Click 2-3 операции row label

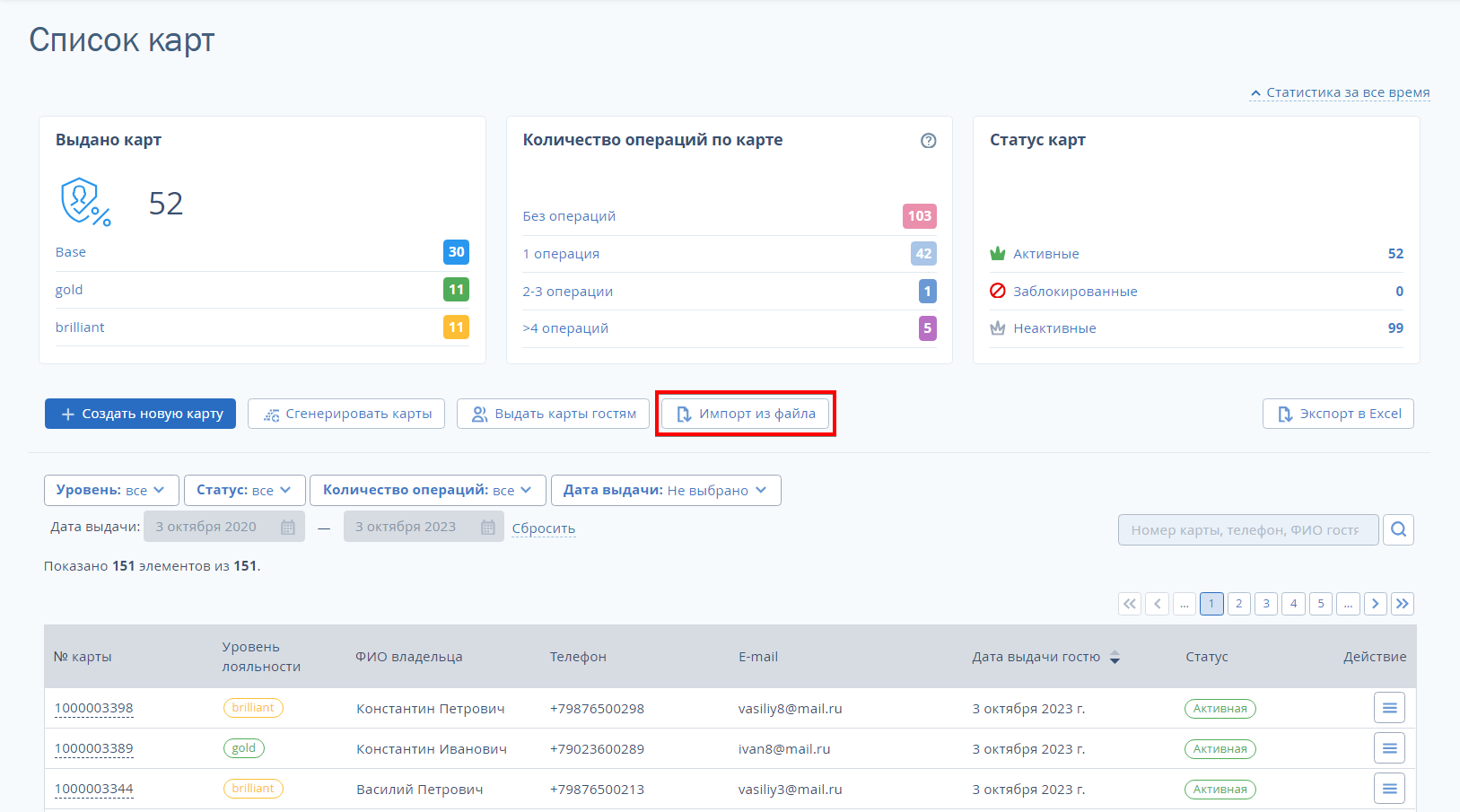568,292
